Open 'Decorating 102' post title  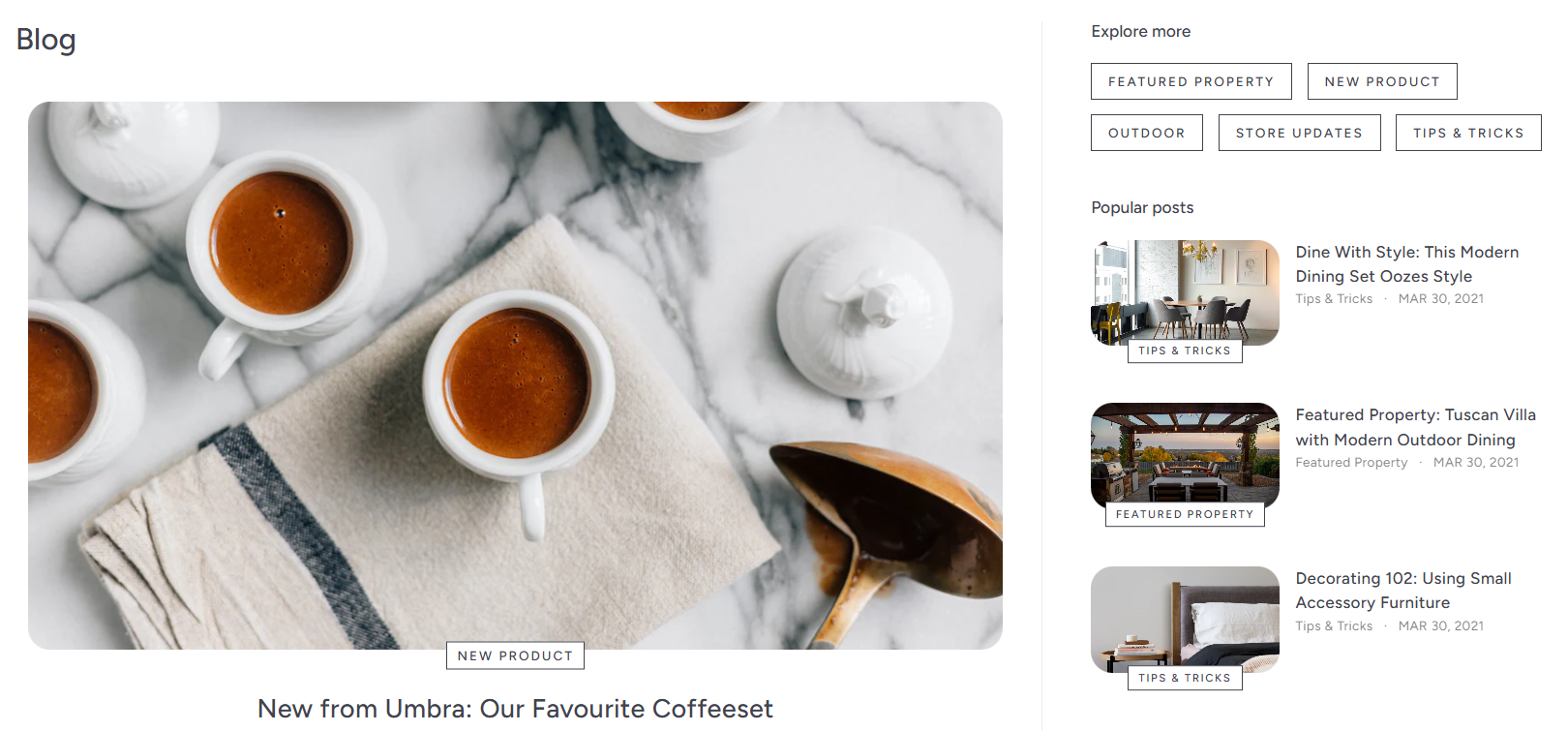(x=1403, y=591)
